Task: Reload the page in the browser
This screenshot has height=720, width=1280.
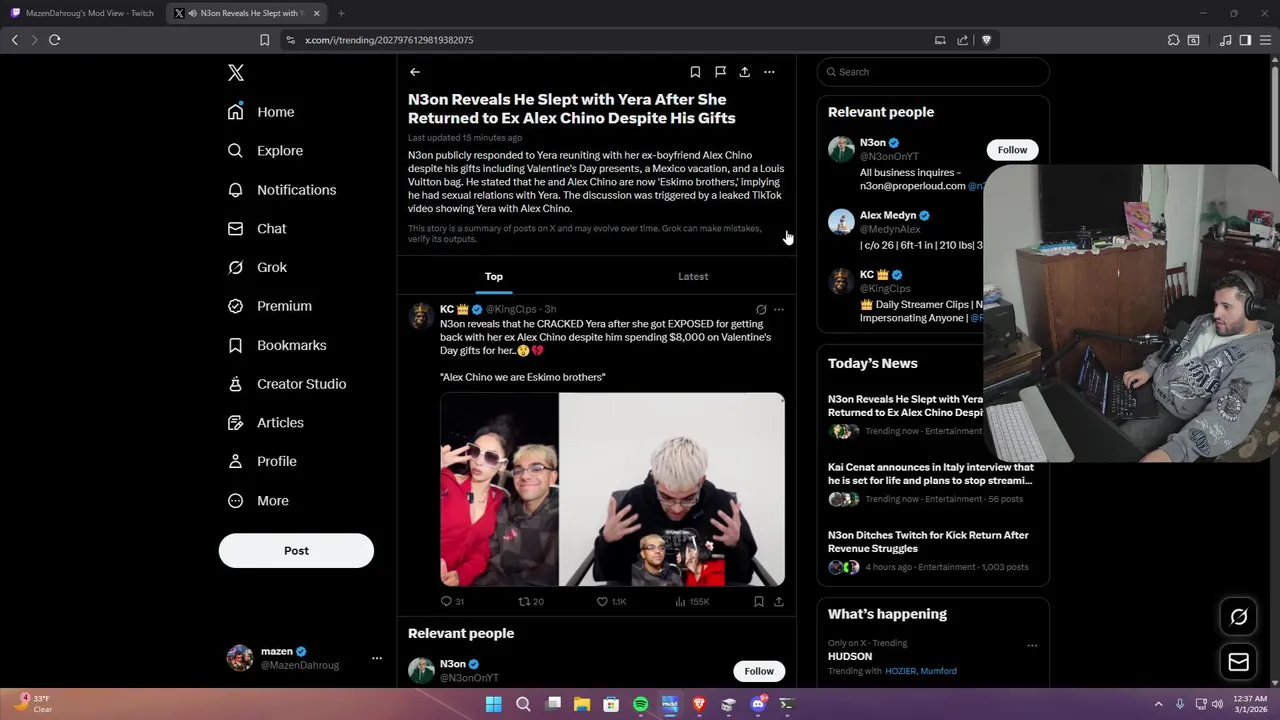Action: (55, 40)
